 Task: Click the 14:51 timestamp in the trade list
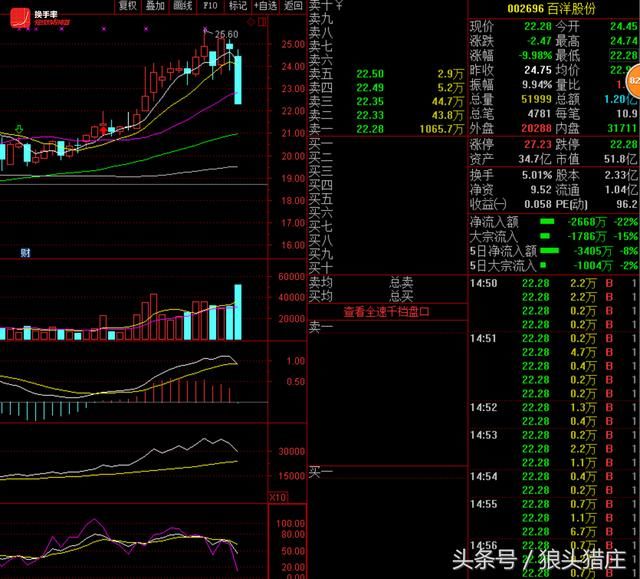tap(483, 339)
